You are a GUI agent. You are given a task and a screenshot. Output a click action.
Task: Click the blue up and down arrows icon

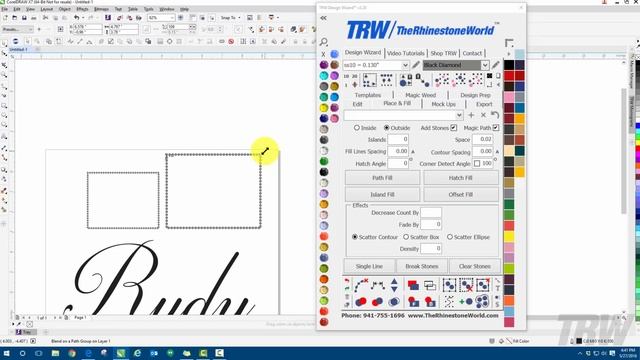point(394,285)
